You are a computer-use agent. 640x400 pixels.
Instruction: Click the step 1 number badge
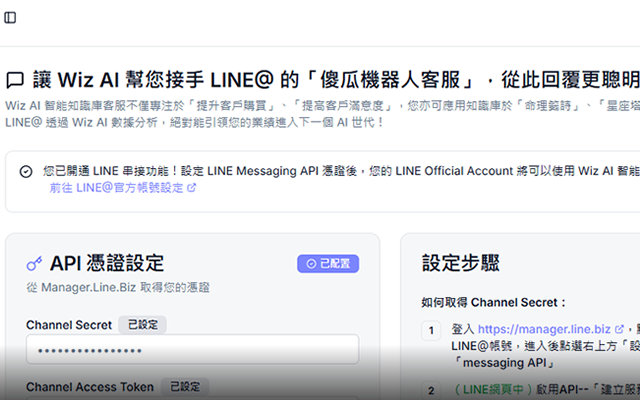coord(431,330)
